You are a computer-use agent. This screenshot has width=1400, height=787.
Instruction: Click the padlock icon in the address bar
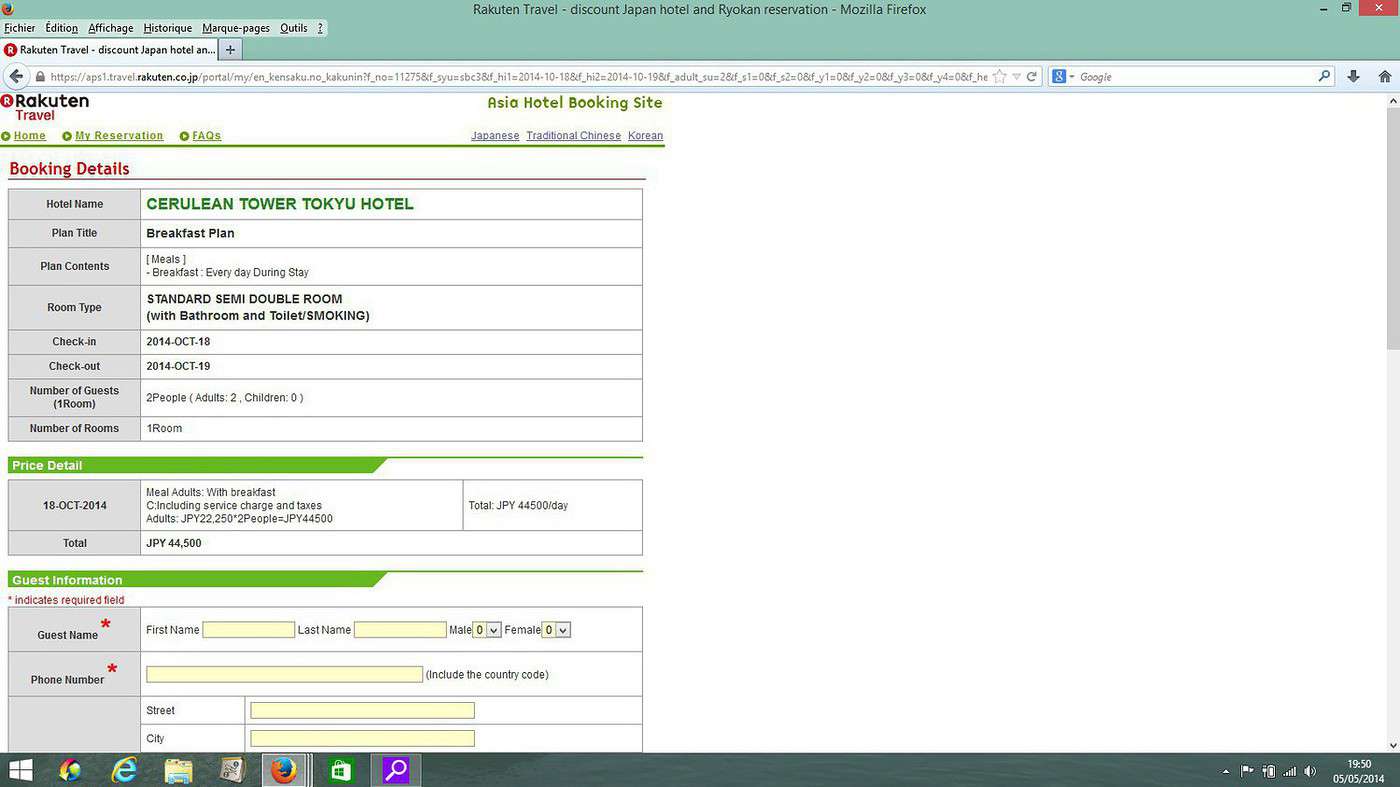click(x=40, y=77)
